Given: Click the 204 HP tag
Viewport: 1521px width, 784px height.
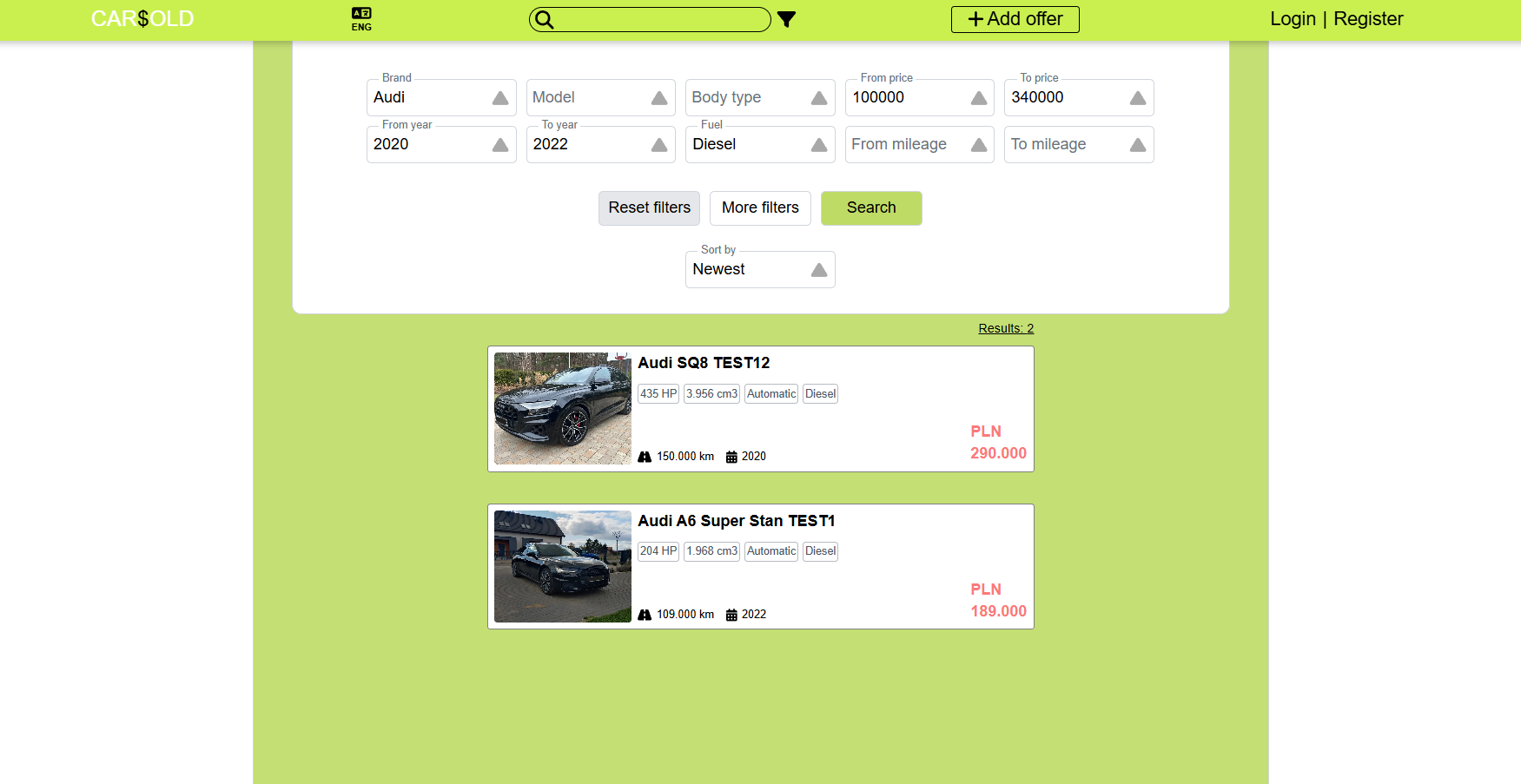Looking at the screenshot, I should click(658, 551).
